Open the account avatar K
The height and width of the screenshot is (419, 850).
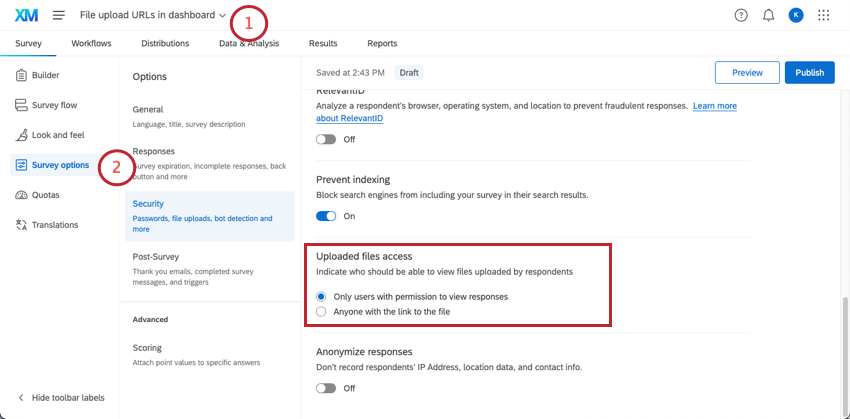click(796, 15)
